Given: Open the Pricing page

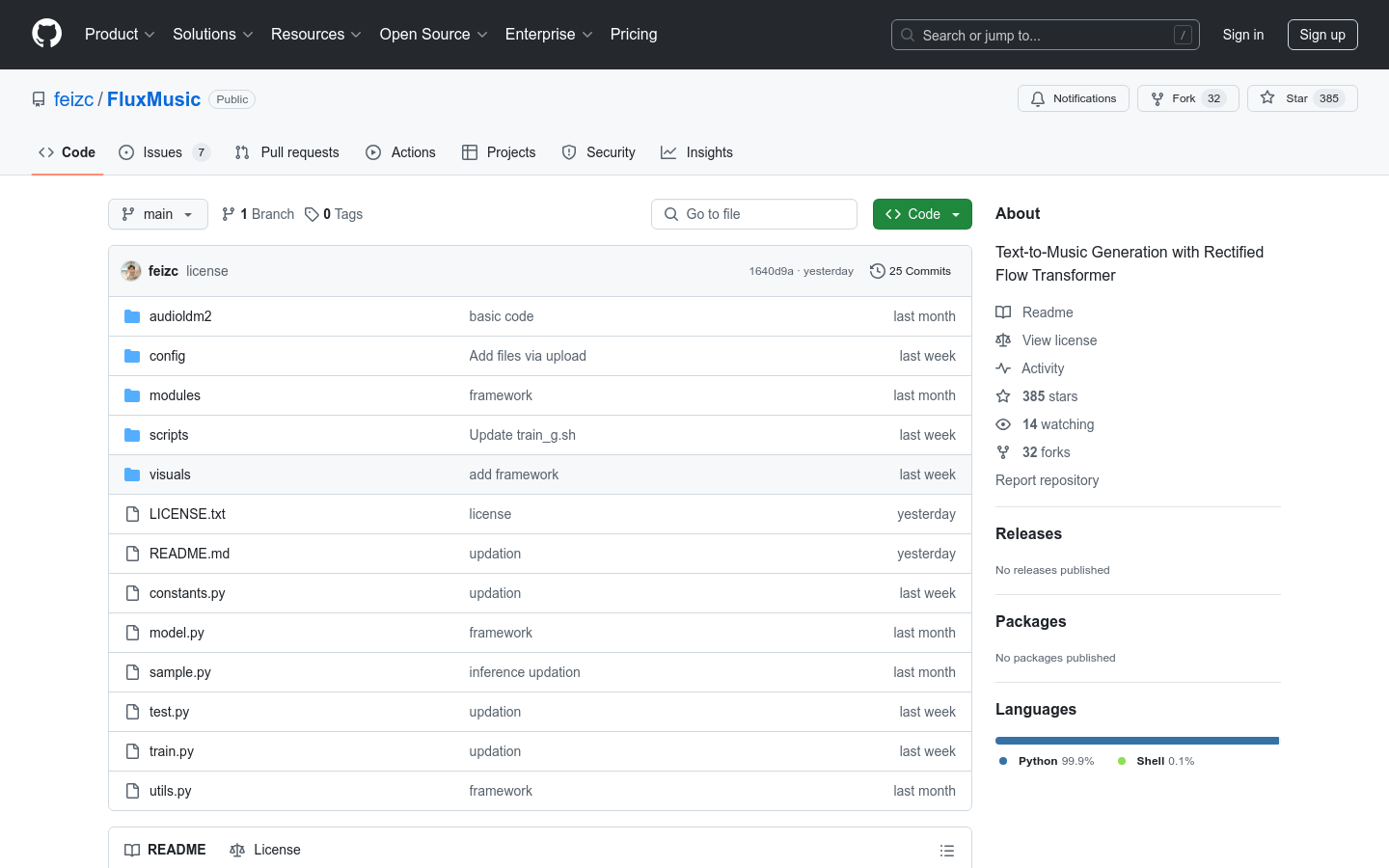Looking at the screenshot, I should coord(634,34).
